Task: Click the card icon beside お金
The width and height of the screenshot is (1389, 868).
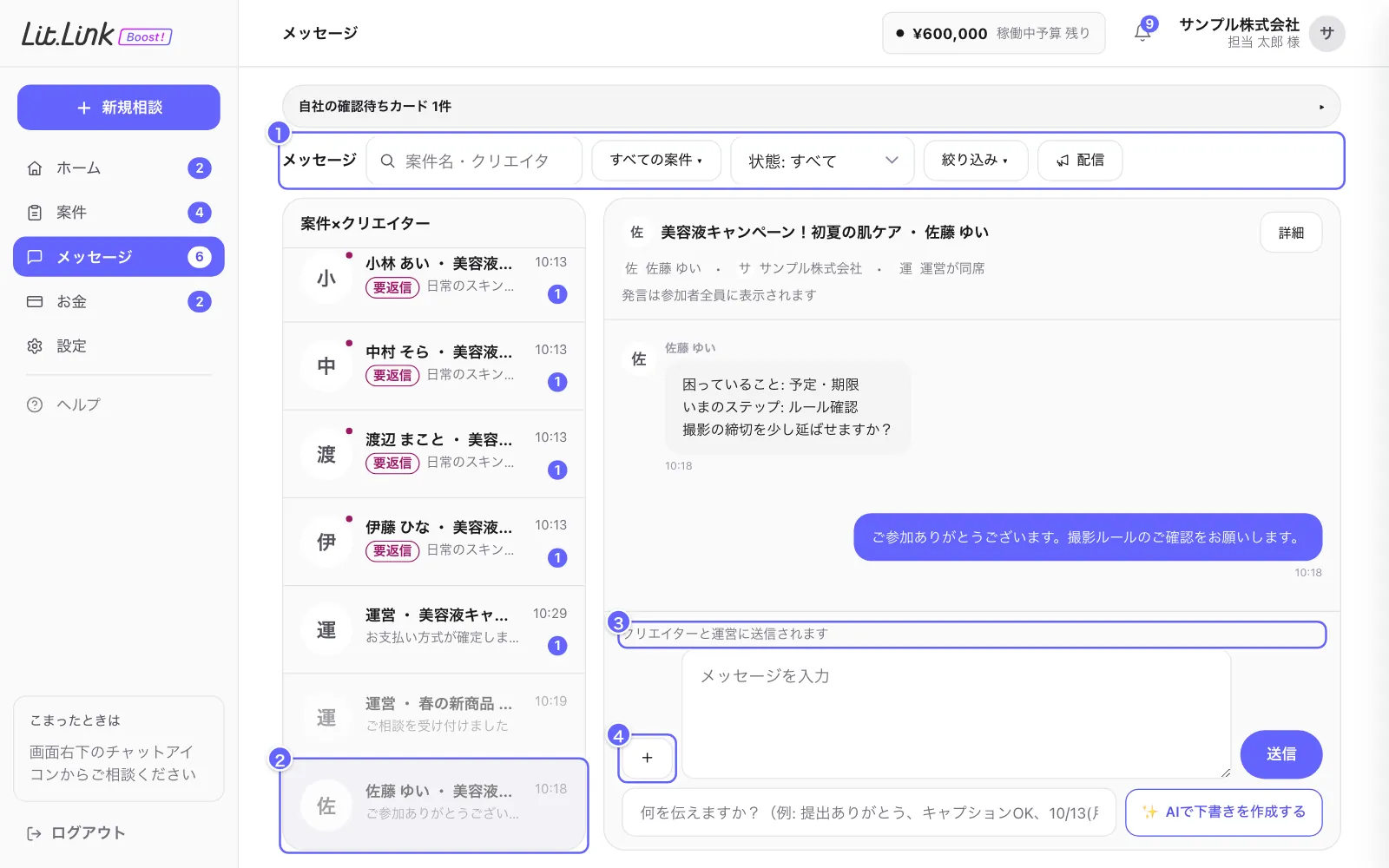Action: coord(35,302)
